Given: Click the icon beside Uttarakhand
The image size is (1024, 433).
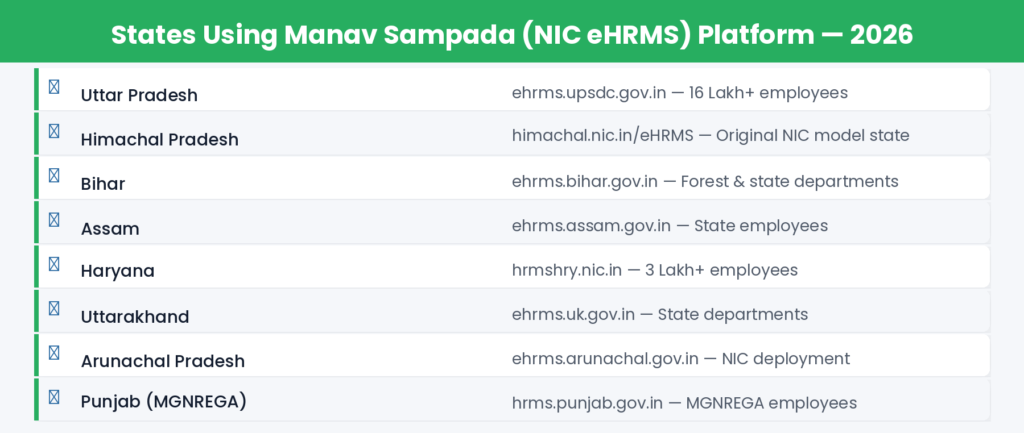Looking at the screenshot, I should tap(54, 308).
